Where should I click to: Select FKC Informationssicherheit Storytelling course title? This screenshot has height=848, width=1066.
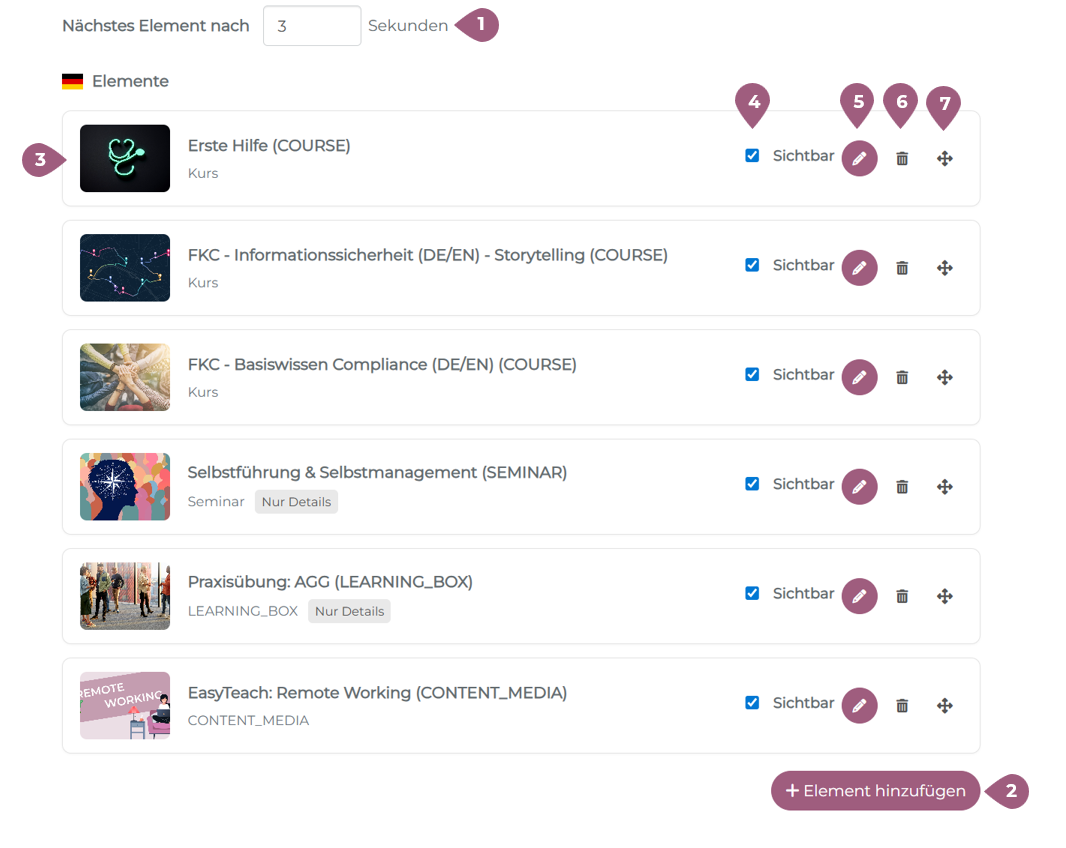coord(427,255)
